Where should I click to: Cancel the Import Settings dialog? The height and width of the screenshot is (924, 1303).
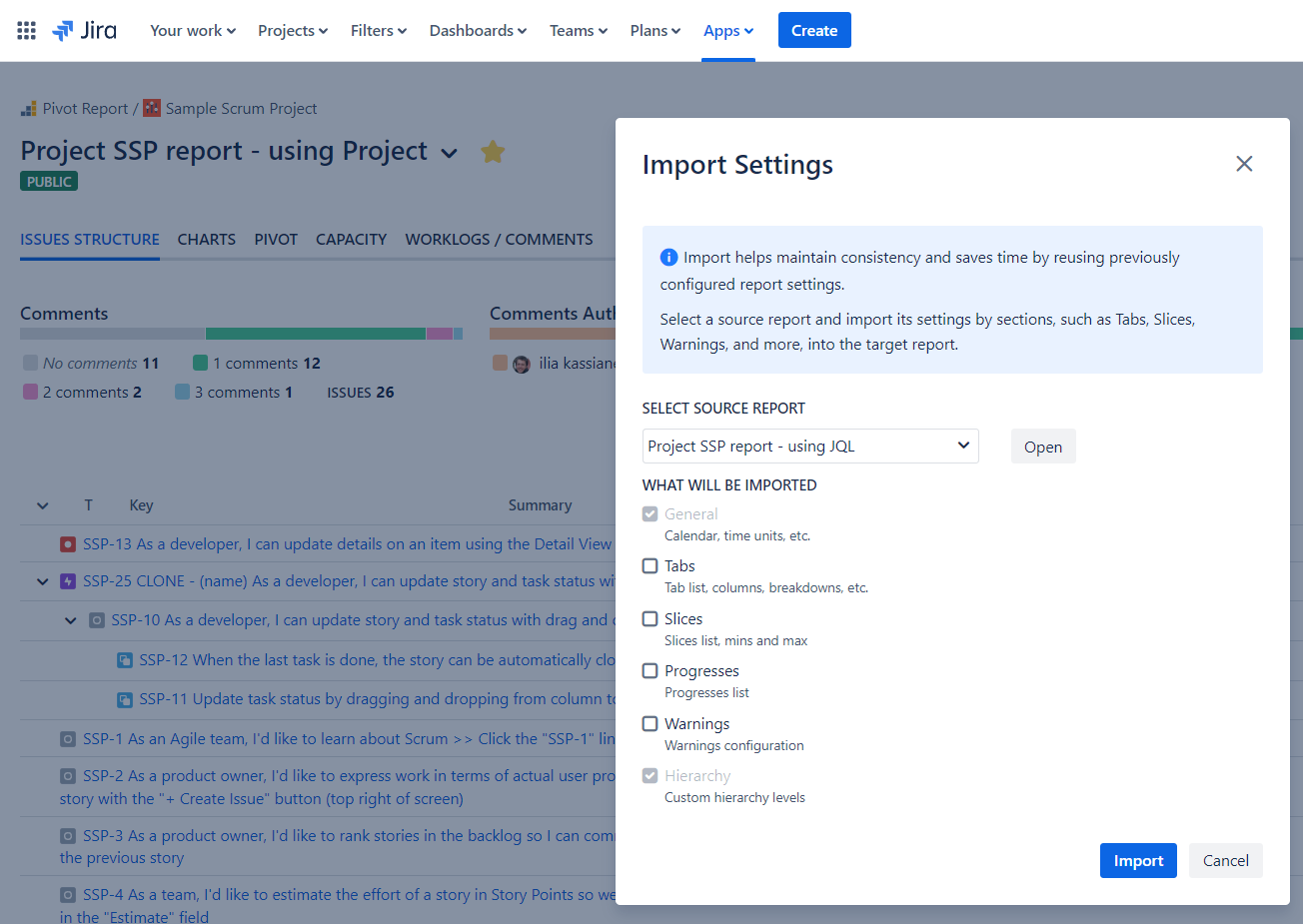tap(1226, 861)
